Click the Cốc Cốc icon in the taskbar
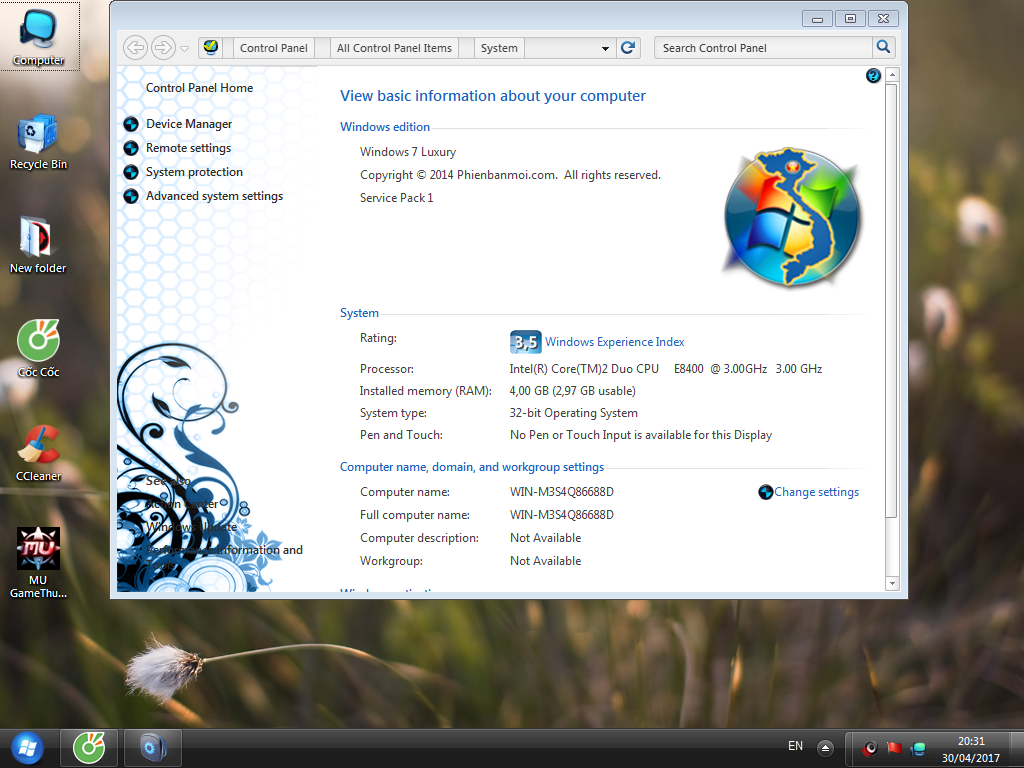Image resolution: width=1024 pixels, height=768 pixels. [x=89, y=746]
